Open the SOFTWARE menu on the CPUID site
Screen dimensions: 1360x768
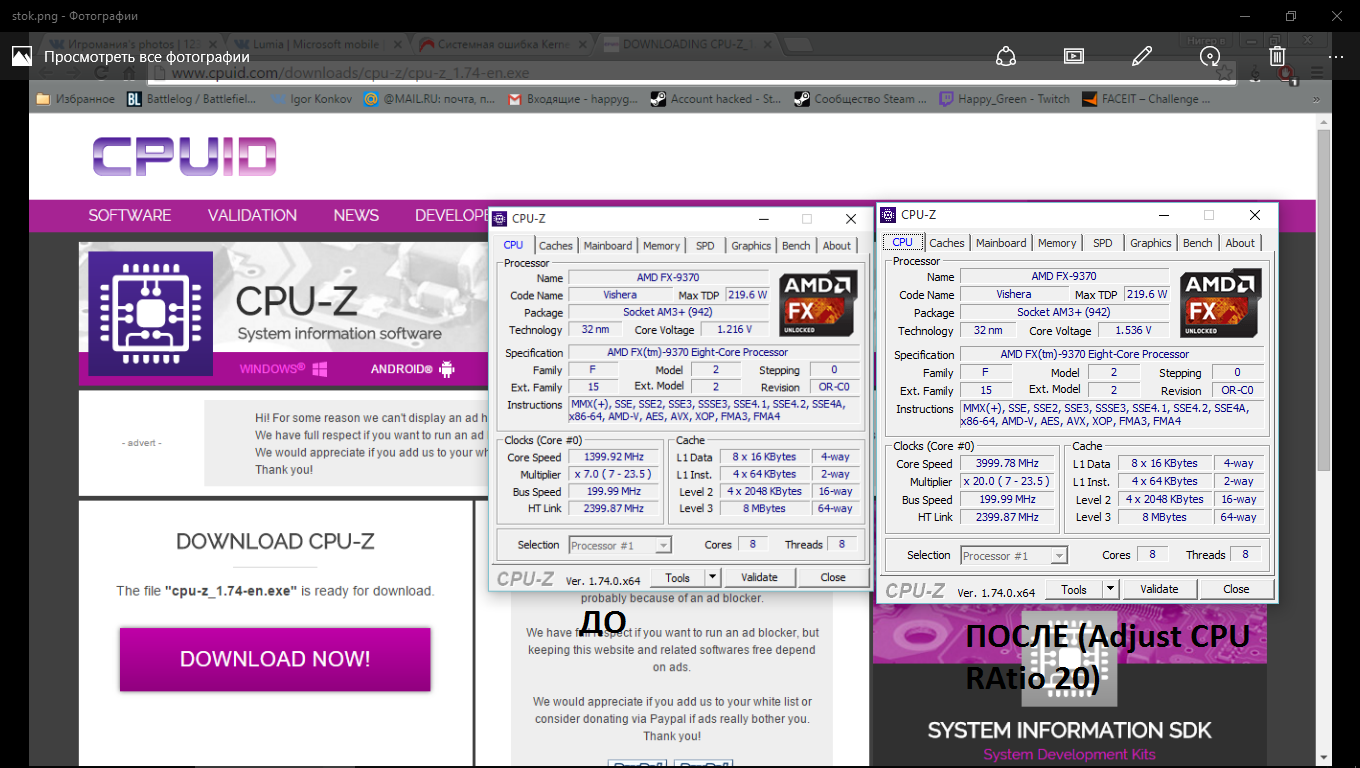(130, 215)
